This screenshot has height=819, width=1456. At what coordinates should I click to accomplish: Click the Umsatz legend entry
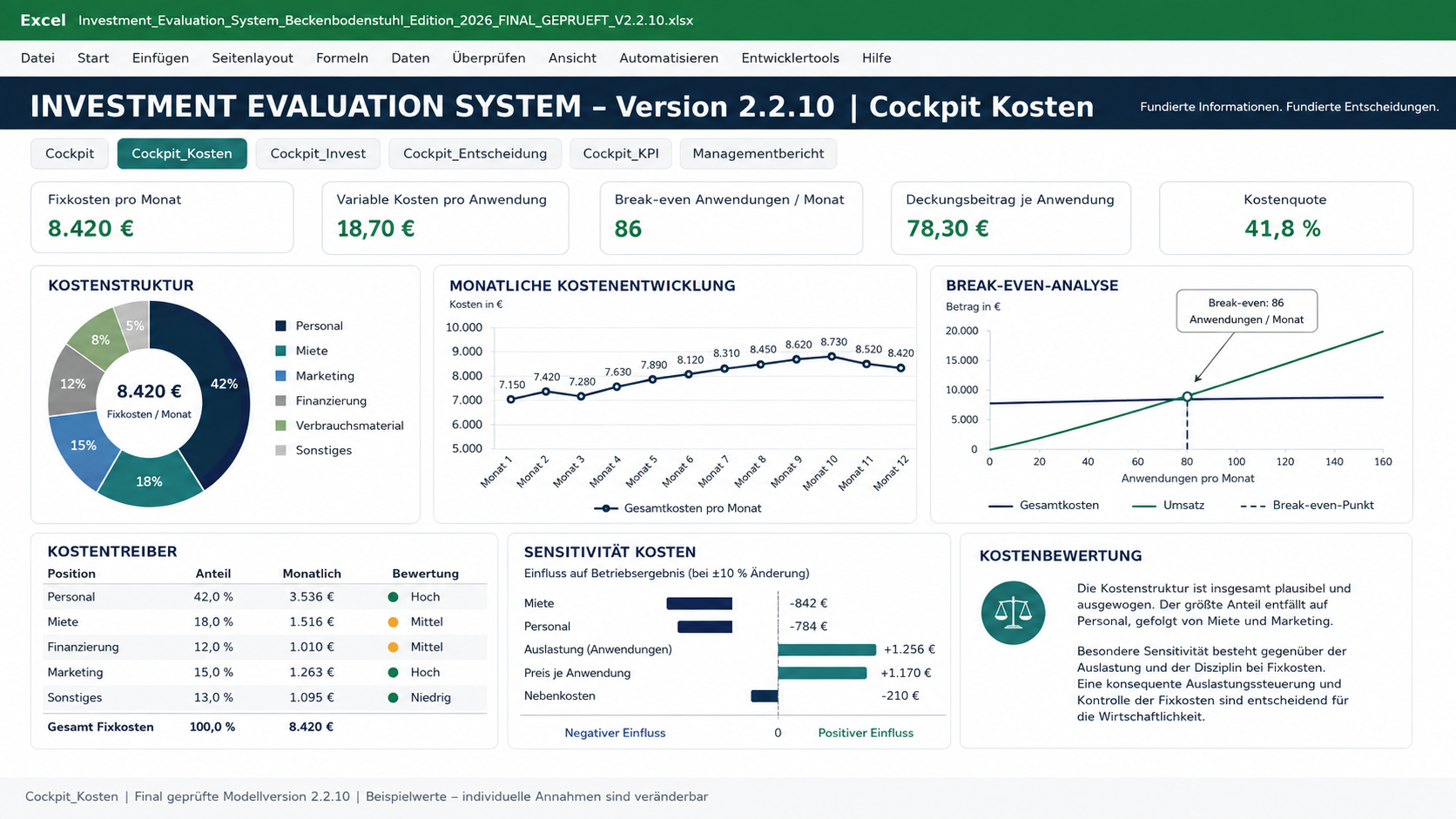[1168, 506]
